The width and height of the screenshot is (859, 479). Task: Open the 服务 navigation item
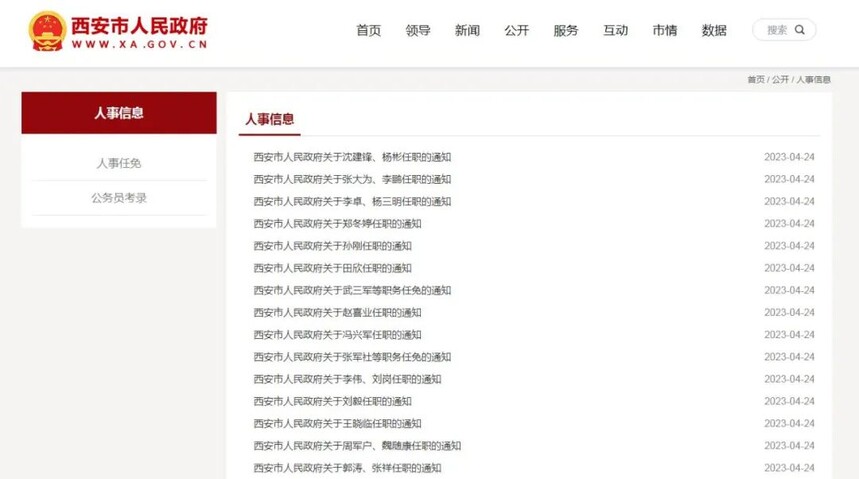pyautogui.click(x=565, y=30)
